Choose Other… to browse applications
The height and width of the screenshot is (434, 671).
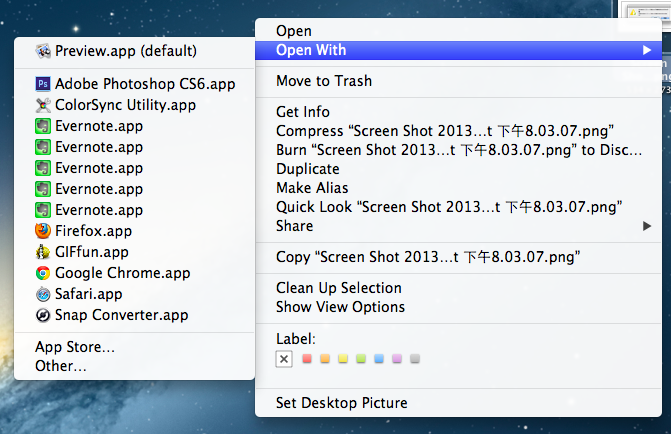point(134,366)
